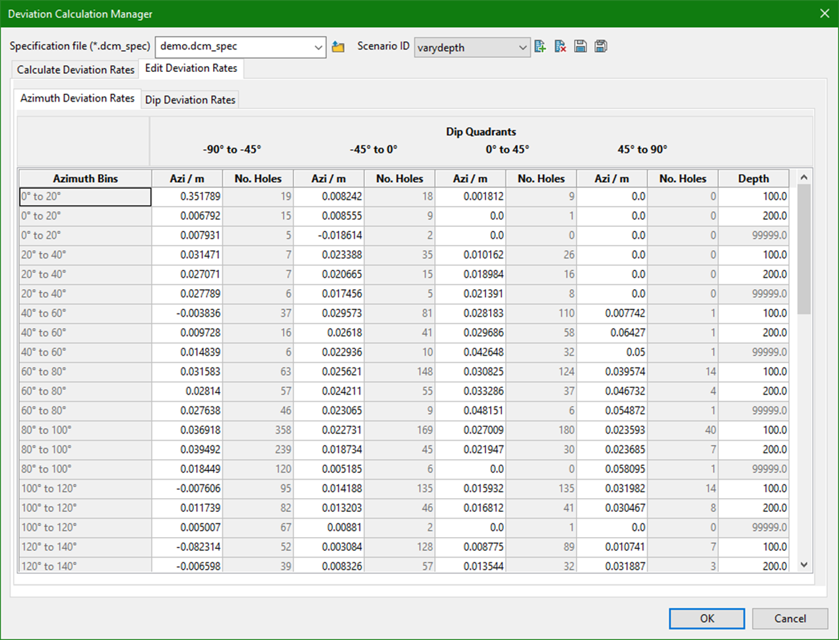Click the table scrollbar down arrow

tap(805, 565)
